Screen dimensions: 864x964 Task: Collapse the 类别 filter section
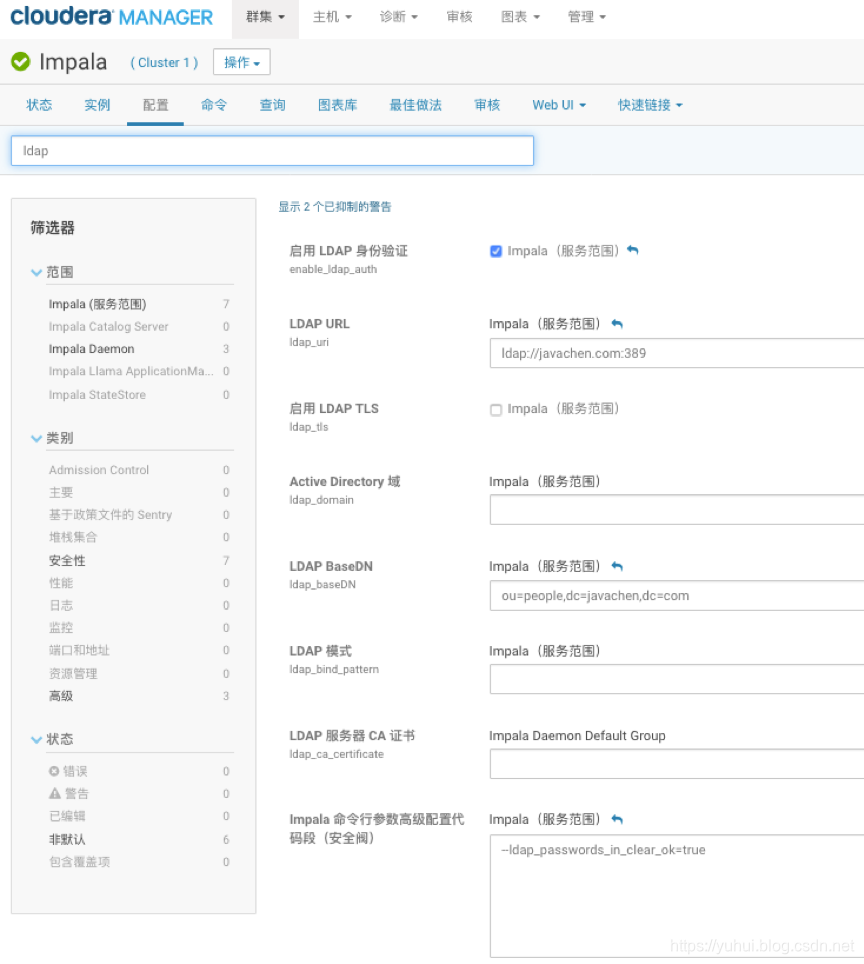[36, 438]
